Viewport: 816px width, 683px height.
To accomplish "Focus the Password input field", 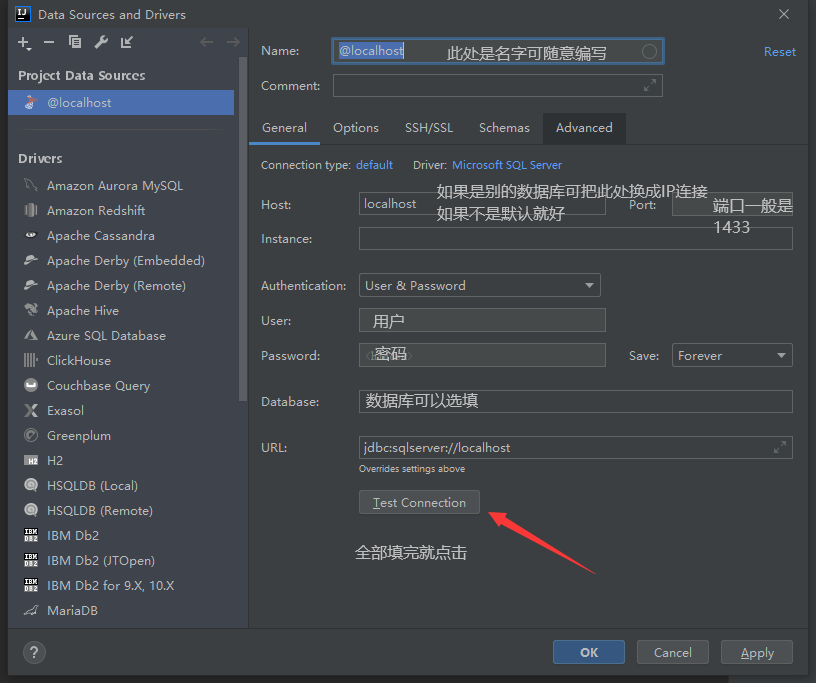I will pos(482,355).
